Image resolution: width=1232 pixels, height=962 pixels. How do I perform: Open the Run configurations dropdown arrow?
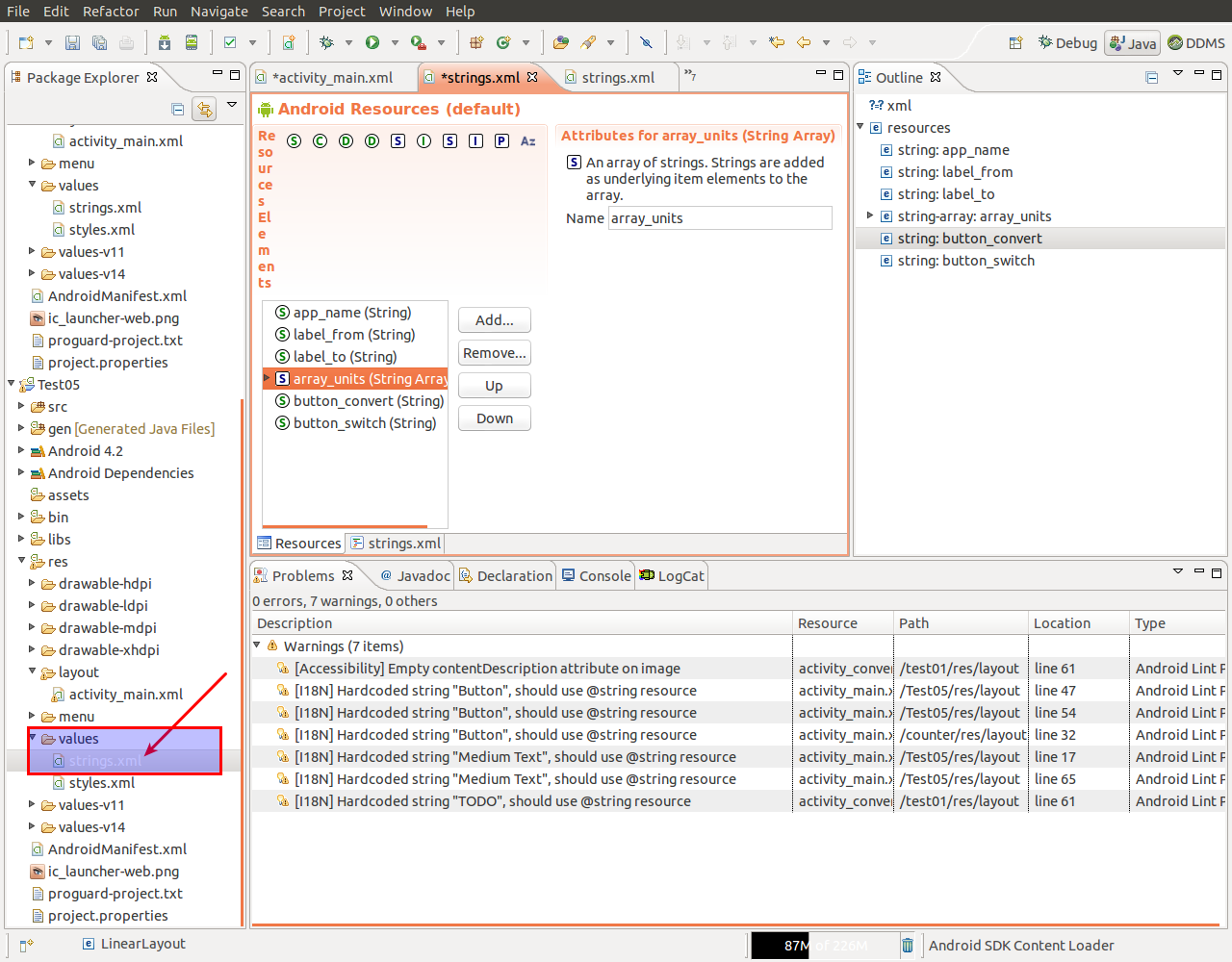coord(395,42)
